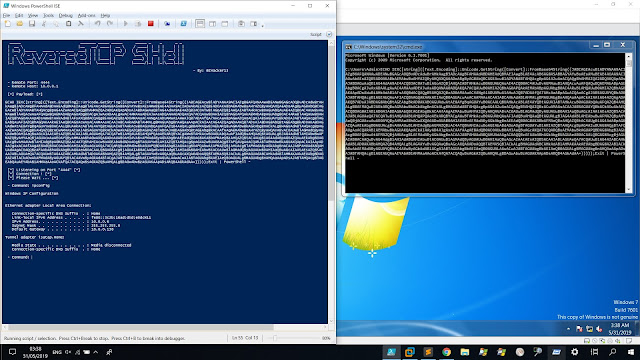
Task: Click the VirtualBox icon on host taskbar
Action: point(410,352)
